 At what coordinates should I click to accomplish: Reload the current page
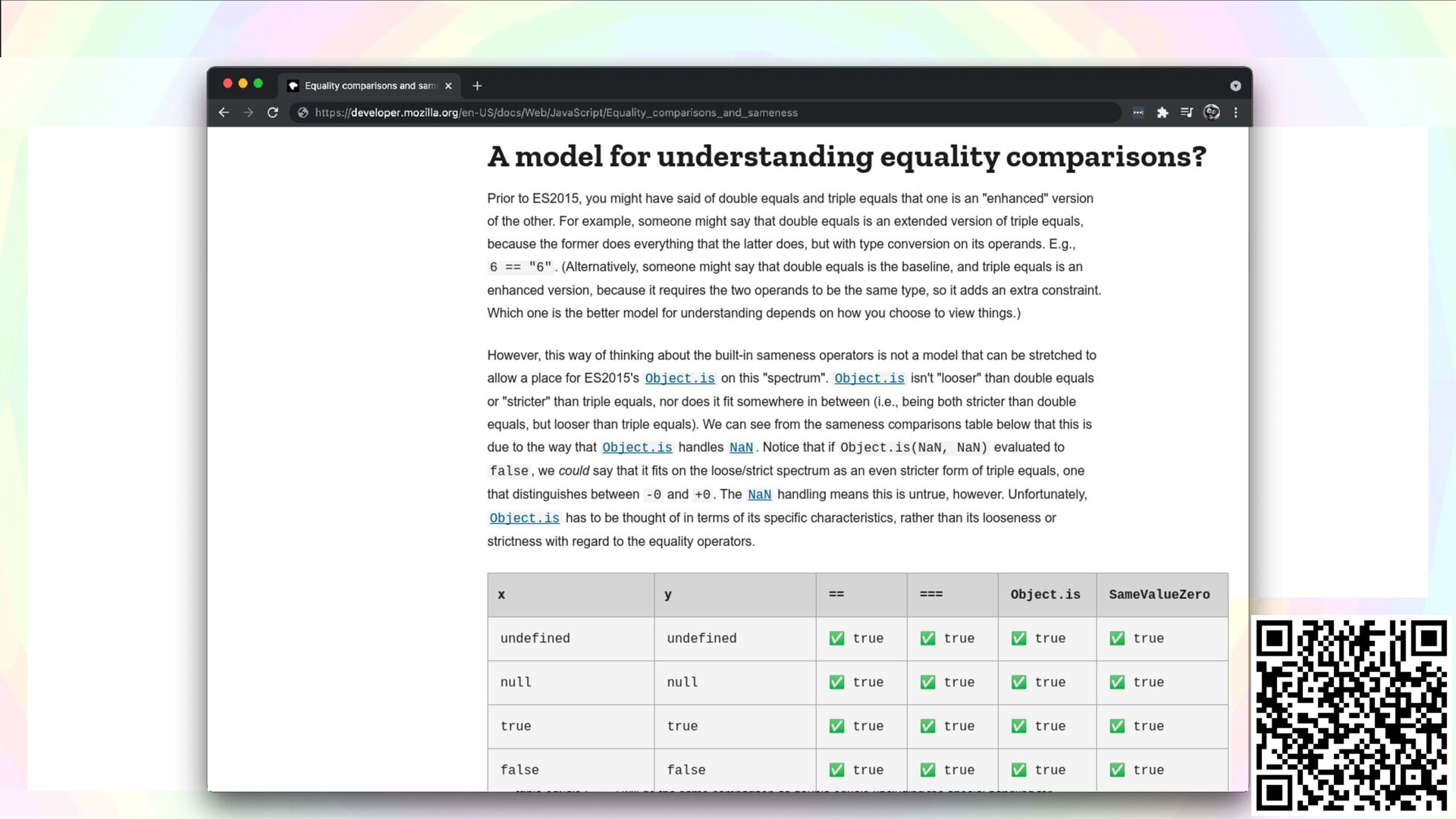coord(273,112)
